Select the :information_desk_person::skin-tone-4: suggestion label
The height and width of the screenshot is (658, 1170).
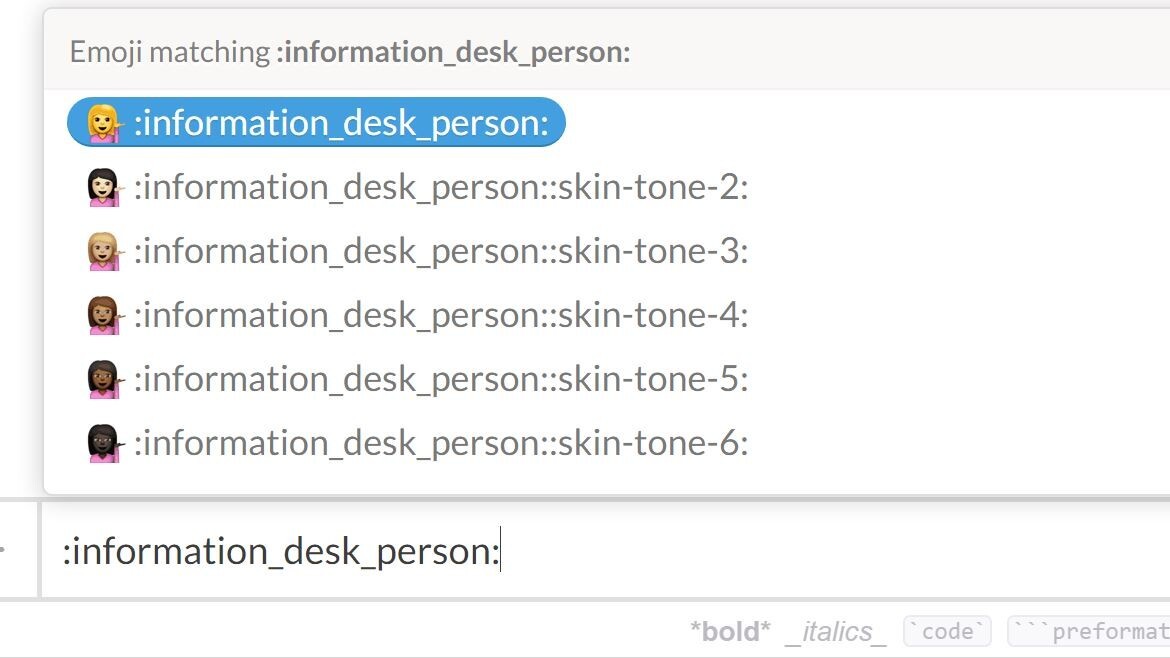(441, 315)
